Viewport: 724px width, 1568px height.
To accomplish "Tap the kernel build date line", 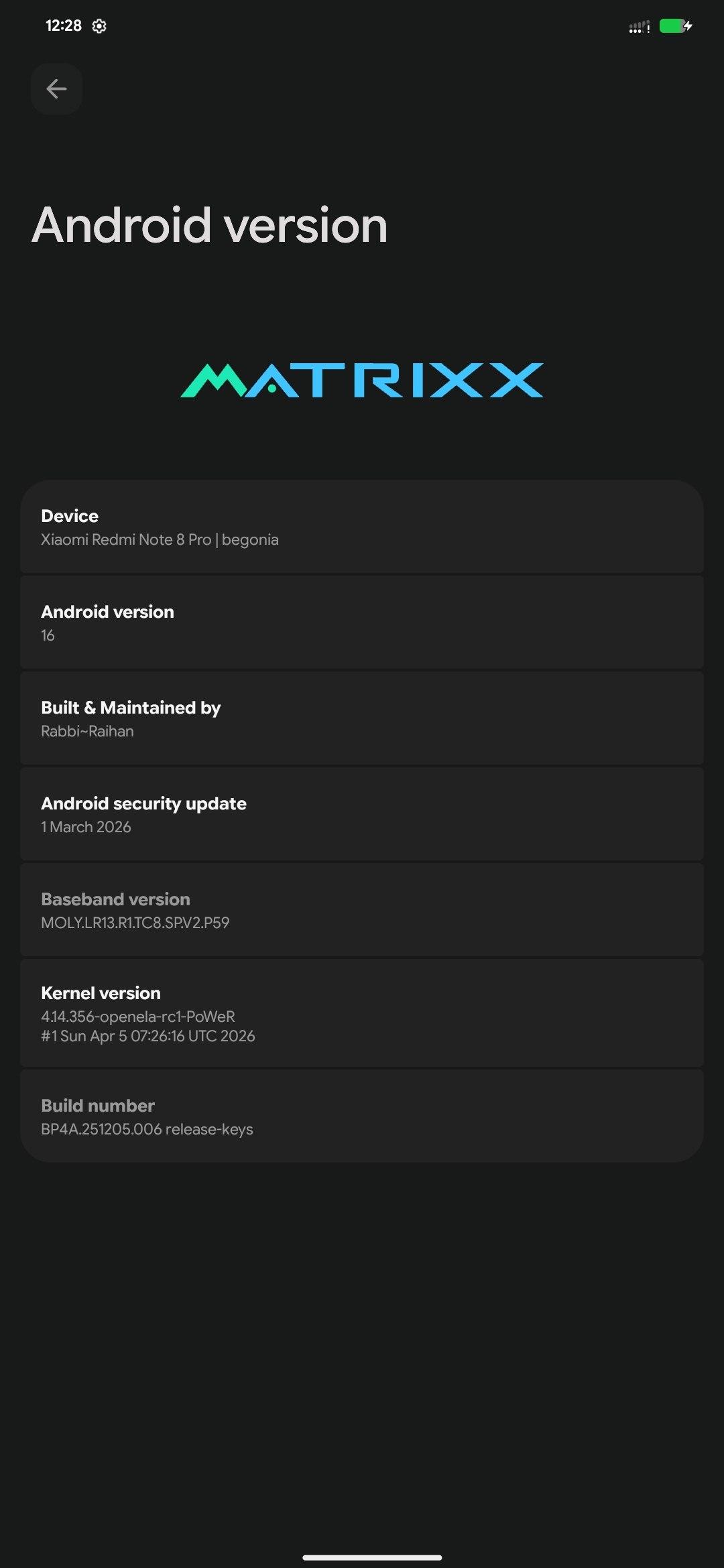I will click(x=148, y=1036).
